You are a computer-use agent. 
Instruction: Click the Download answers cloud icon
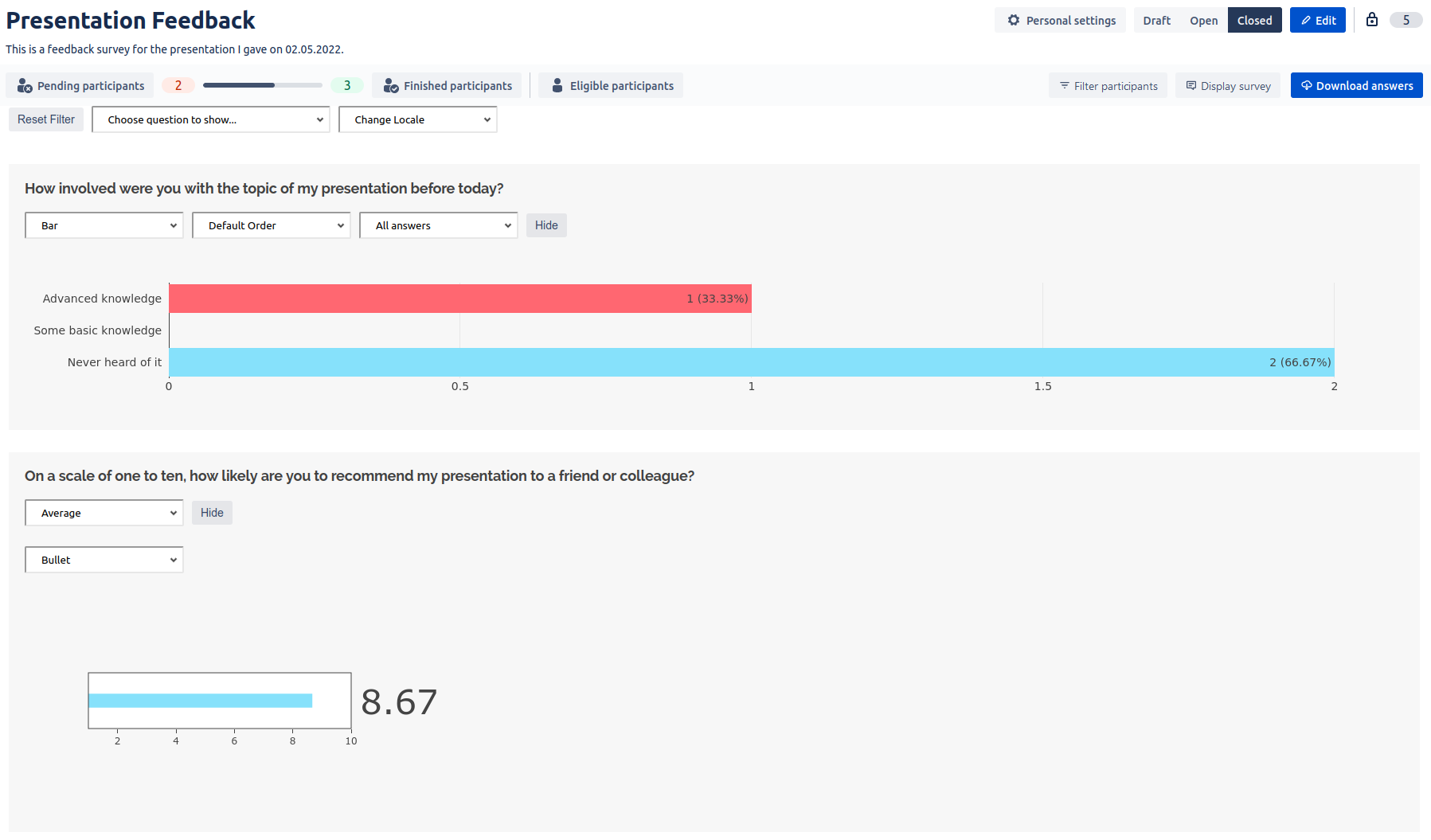[1306, 86]
